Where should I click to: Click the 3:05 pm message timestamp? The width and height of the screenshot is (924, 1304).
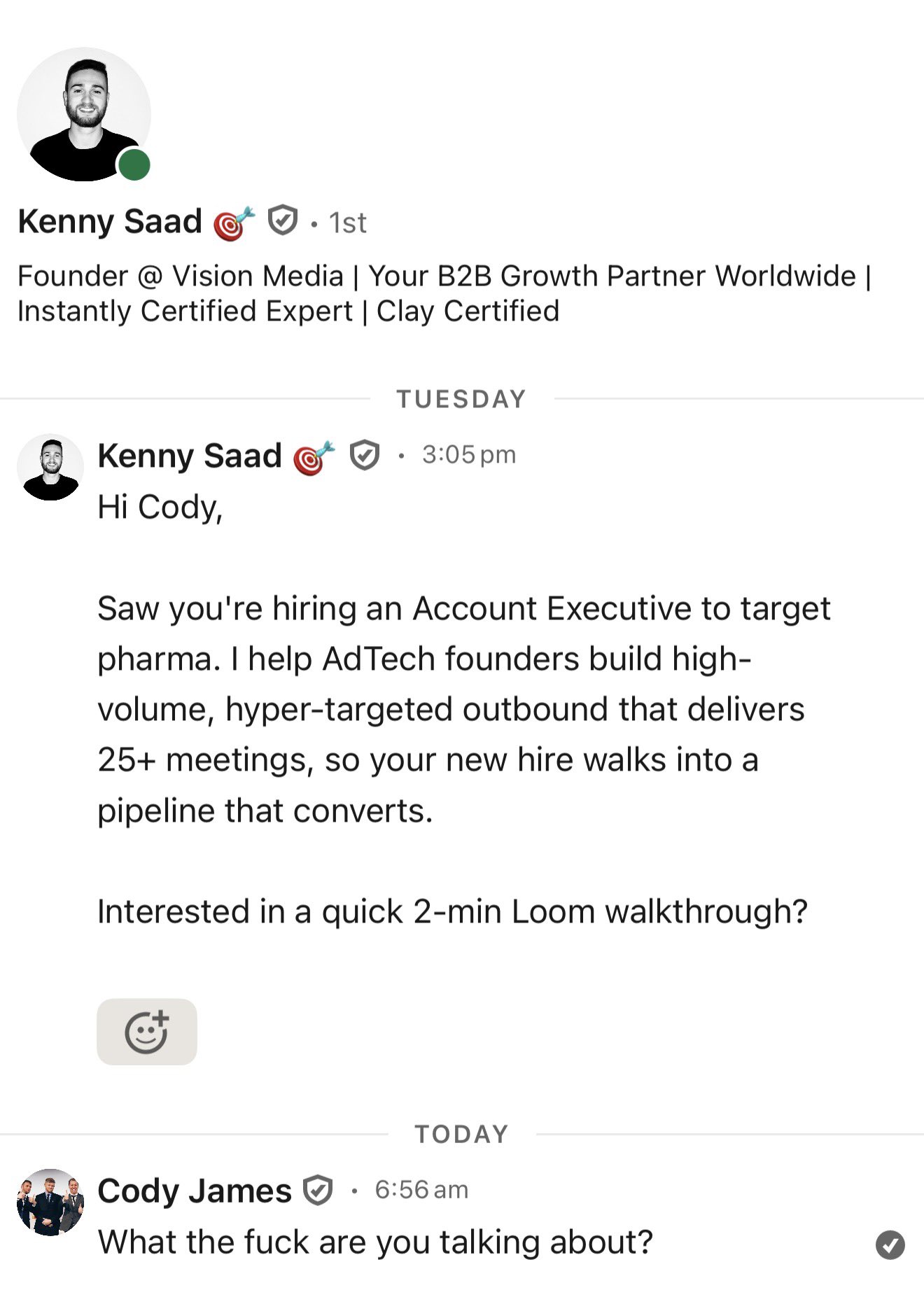pos(468,455)
